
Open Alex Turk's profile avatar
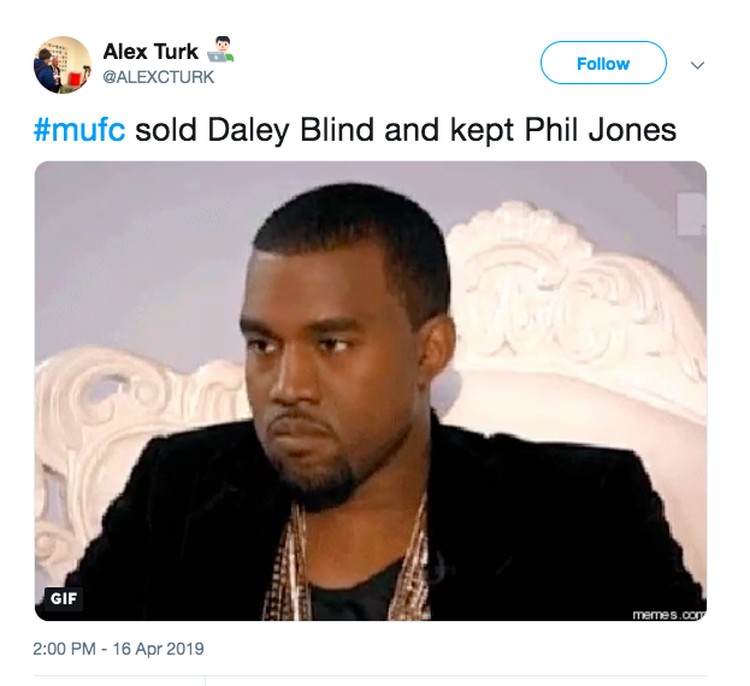(62, 65)
